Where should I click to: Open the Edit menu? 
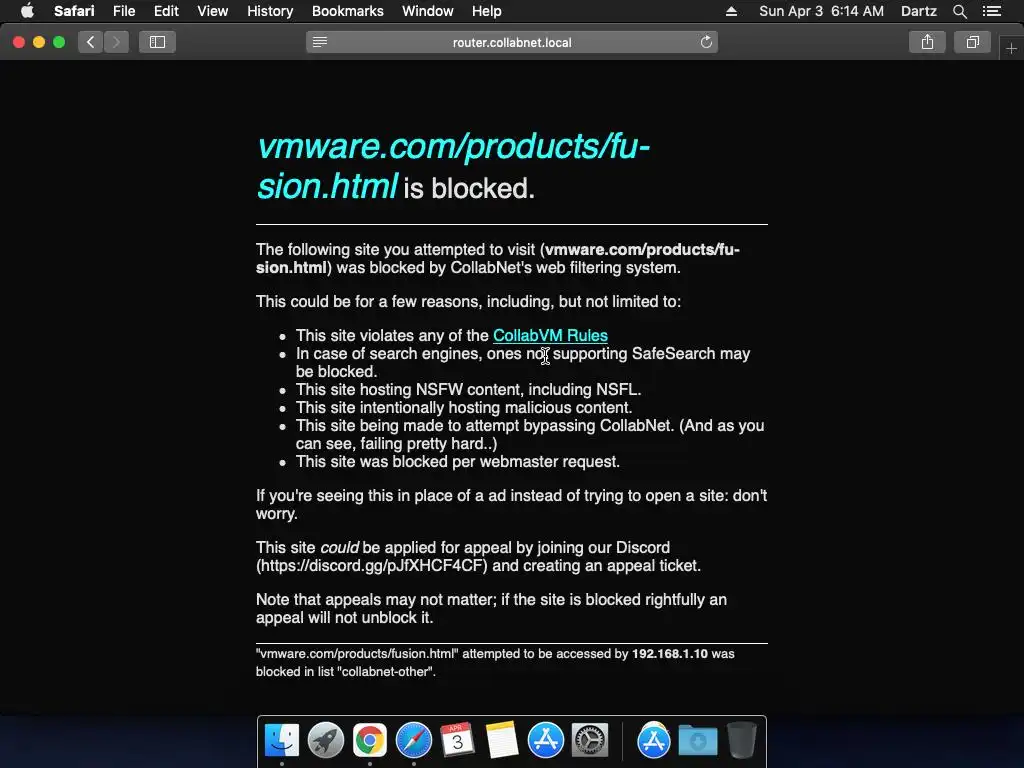pyautogui.click(x=166, y=11)
